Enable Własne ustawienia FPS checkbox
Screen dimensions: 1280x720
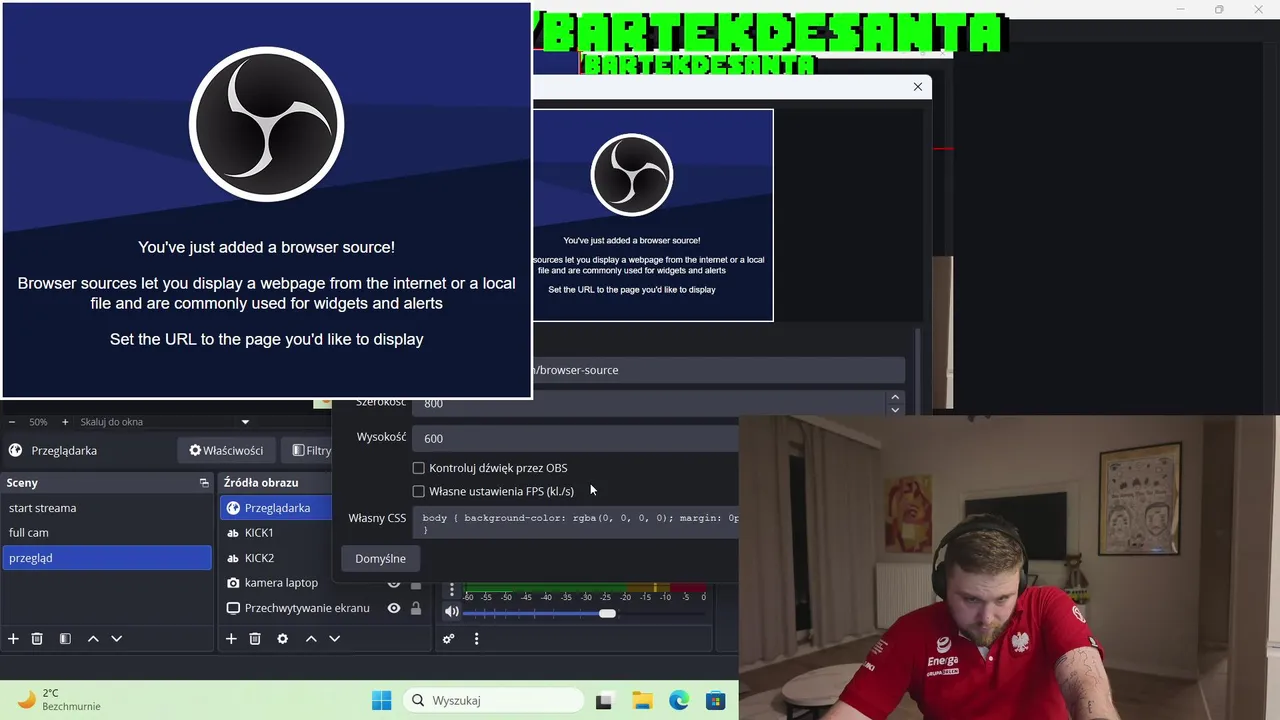[x=419, y=491]
